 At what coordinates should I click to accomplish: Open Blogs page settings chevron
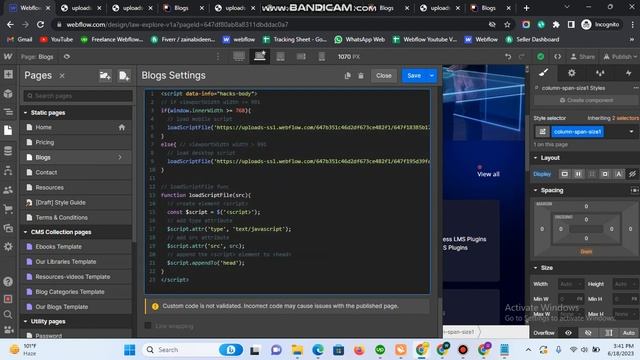click(120, 158)
